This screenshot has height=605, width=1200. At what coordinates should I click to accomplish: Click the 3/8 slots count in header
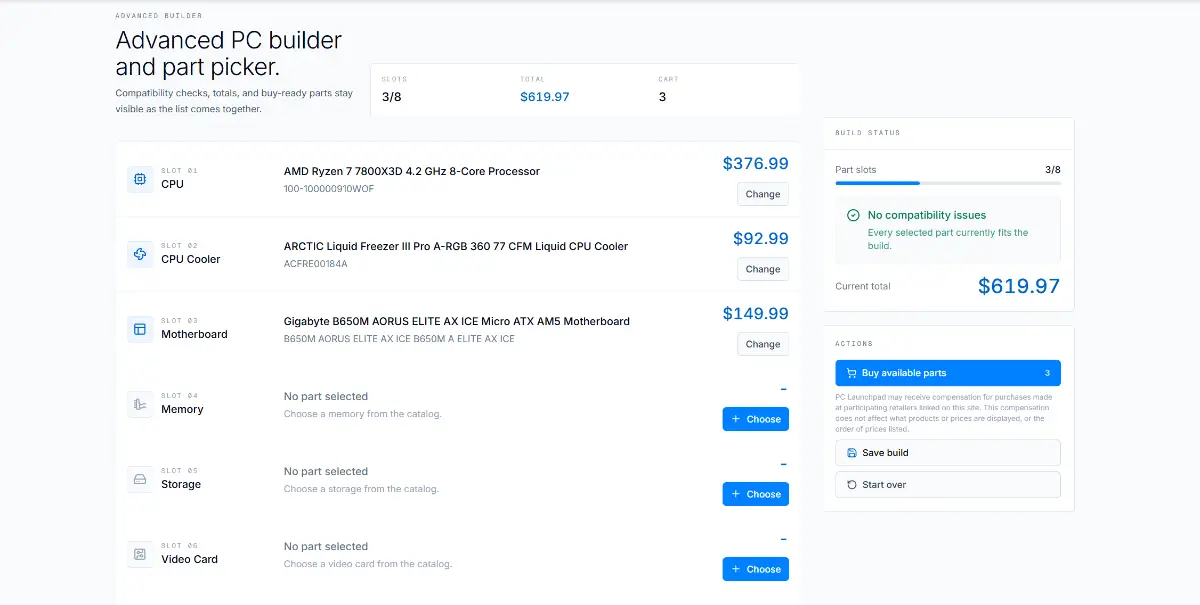392,97
